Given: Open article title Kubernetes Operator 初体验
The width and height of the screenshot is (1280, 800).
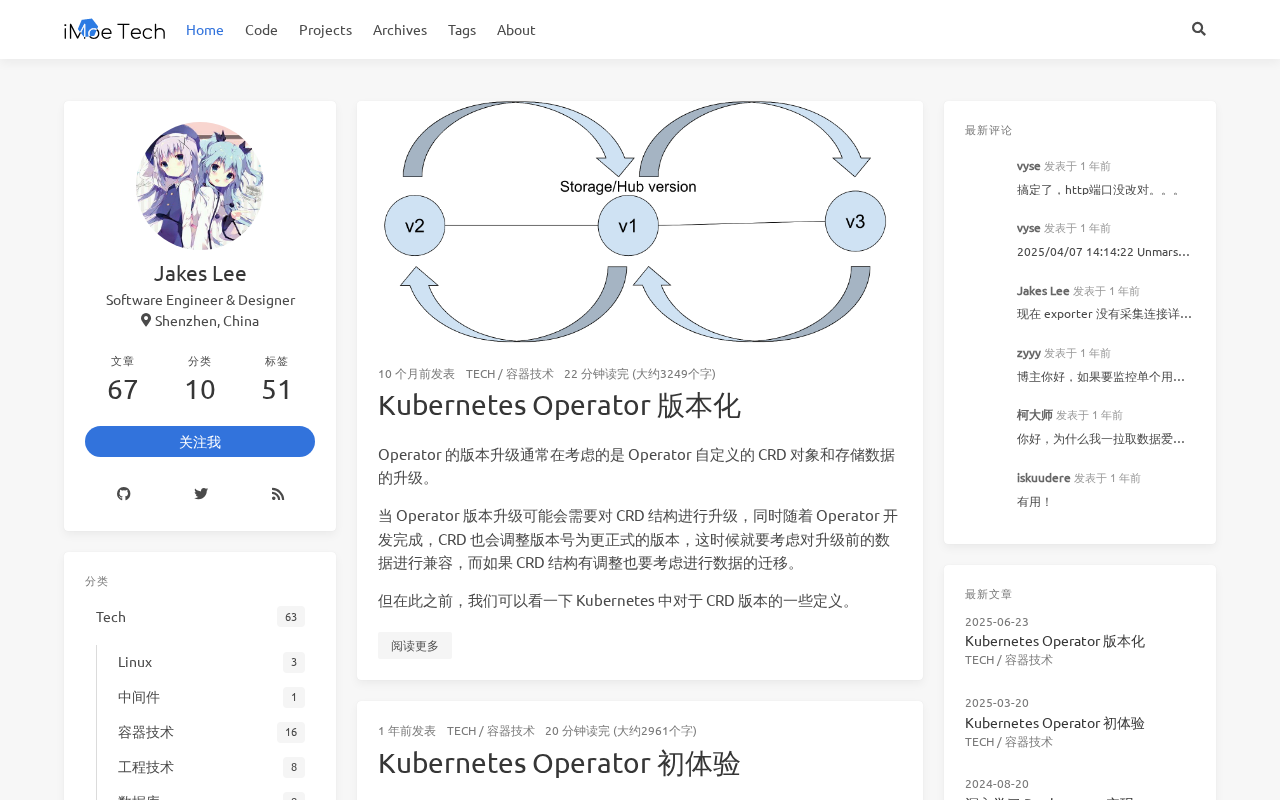Looking at the screenshot, I should [x=559, y=763].
